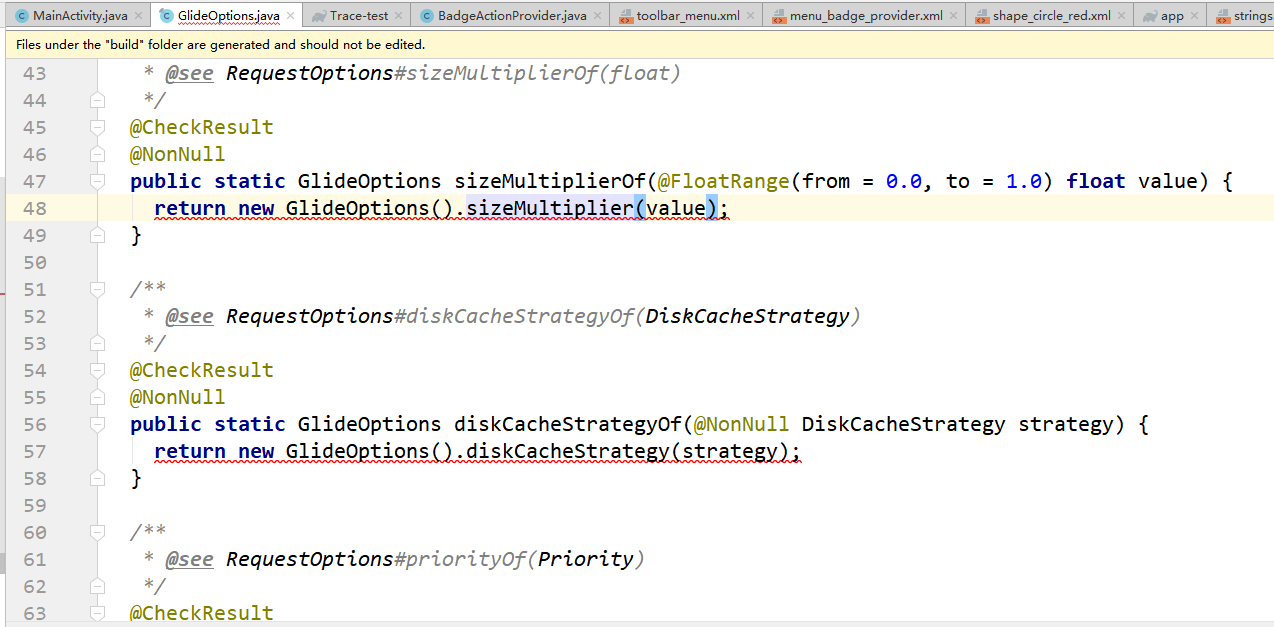Click the @CheckResult annotation on line 54

point(202,370)
